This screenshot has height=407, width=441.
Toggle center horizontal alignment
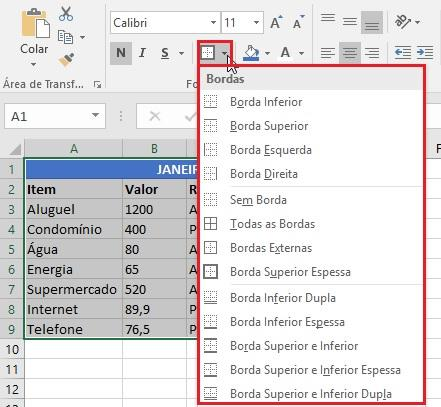(350, 53)
